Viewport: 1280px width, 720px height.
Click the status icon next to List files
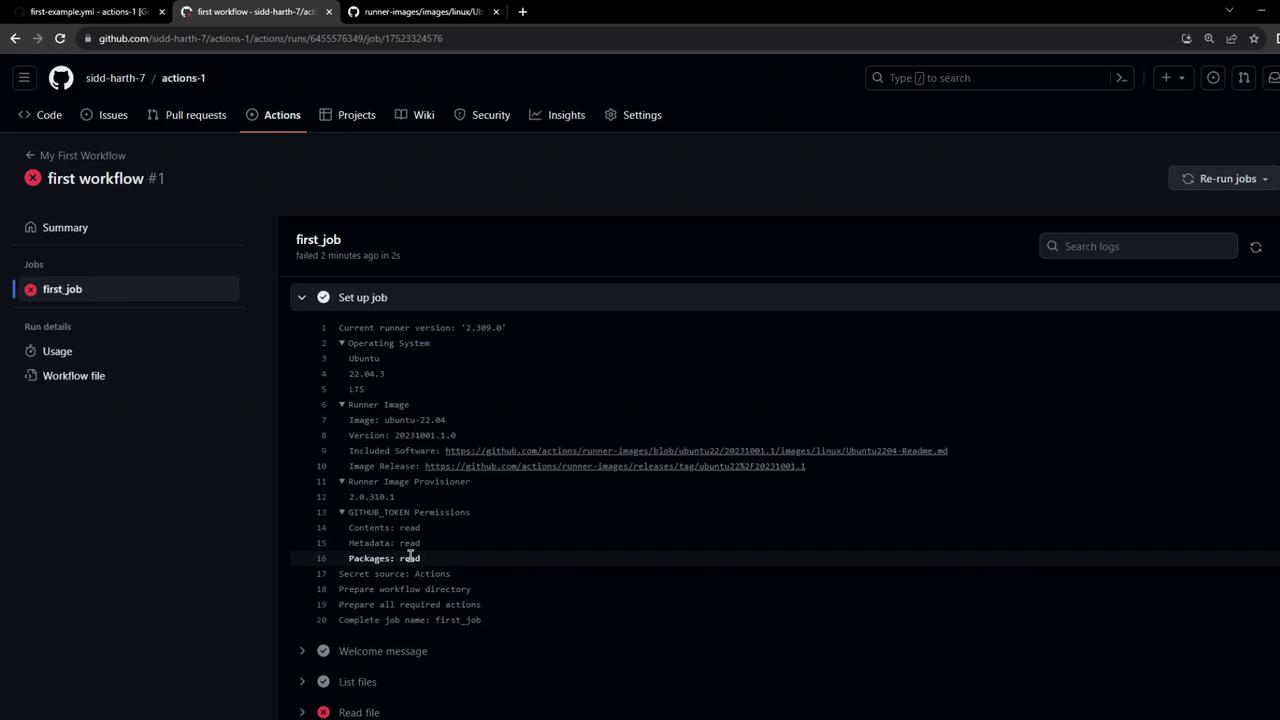(x=323, y=682)
